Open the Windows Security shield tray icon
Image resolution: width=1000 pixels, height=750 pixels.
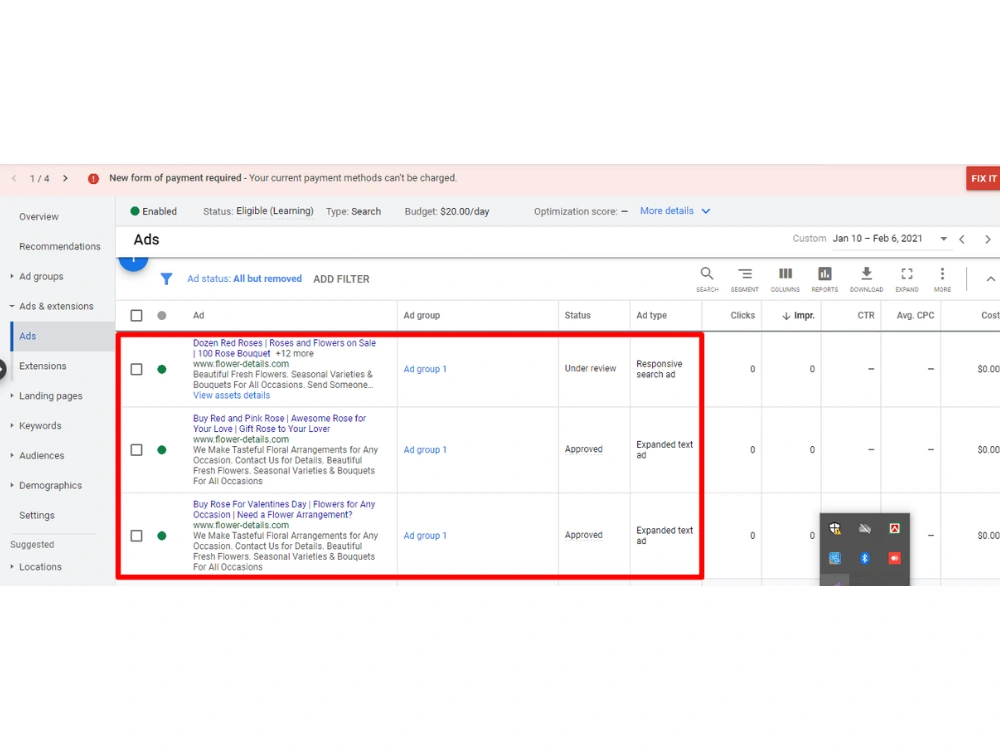pos(835,528)
